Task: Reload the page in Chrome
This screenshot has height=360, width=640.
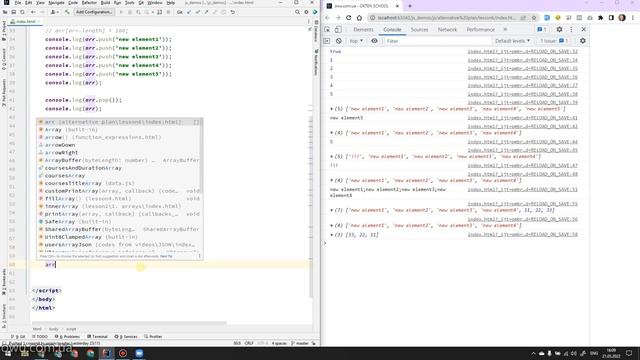Action: point(349,18)
